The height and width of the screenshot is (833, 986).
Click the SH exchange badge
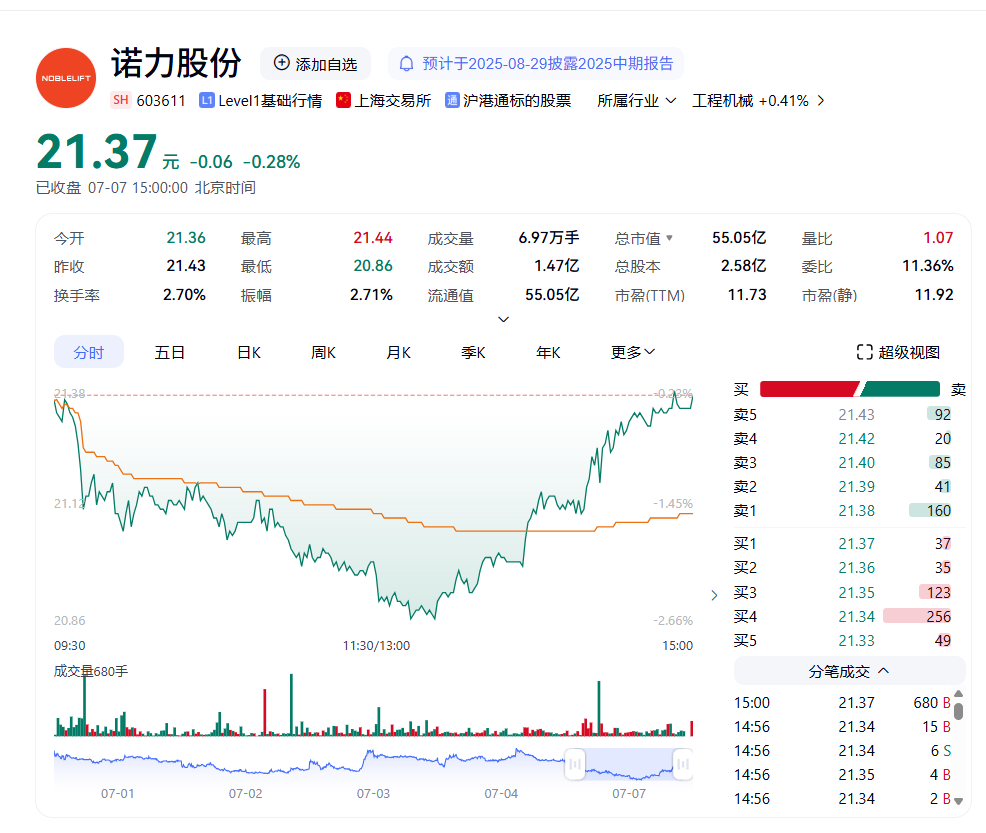click(121, 100)
